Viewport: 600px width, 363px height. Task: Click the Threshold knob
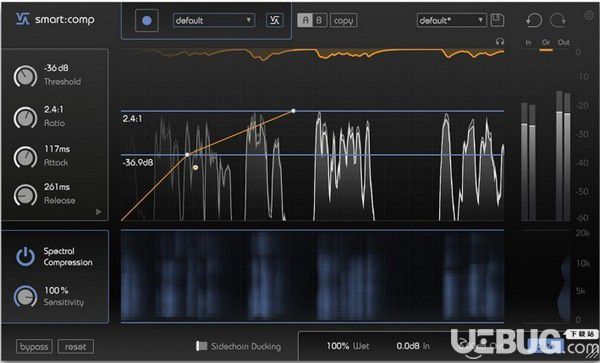coord(25,76)
